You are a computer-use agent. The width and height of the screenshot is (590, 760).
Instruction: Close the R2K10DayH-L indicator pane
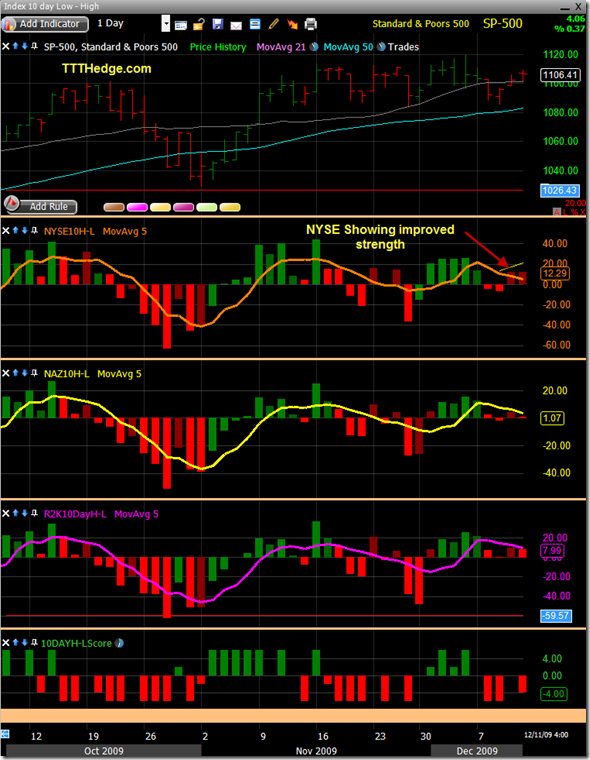(6, 513)
